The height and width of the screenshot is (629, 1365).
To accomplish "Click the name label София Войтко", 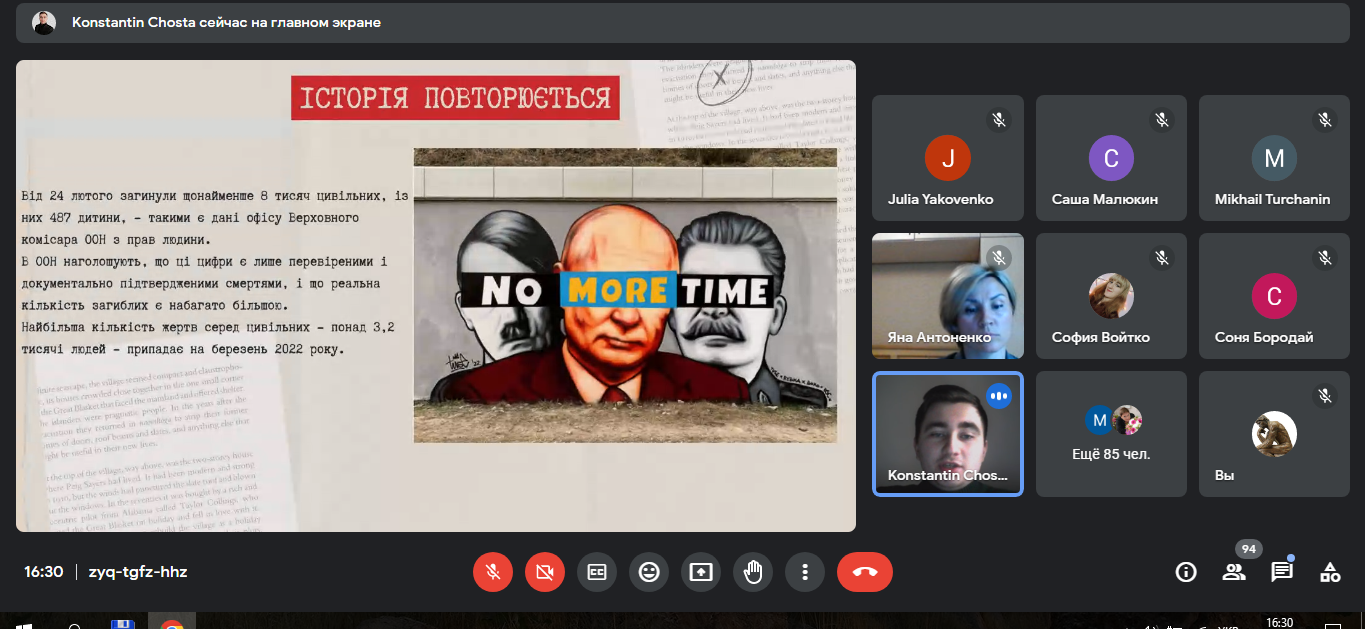I will [x=1101, y=337].
